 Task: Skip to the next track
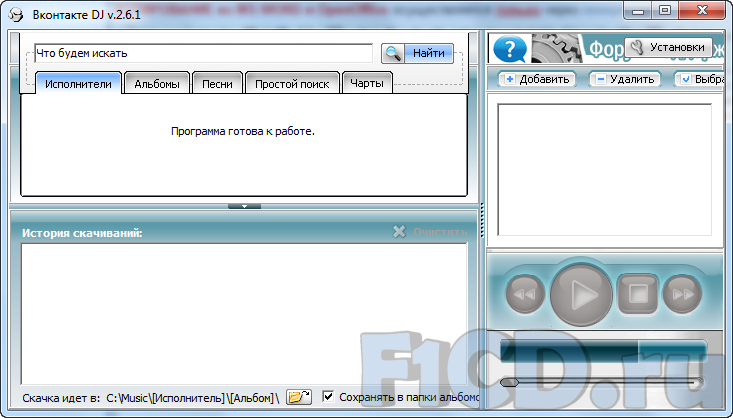pos(683,294)
